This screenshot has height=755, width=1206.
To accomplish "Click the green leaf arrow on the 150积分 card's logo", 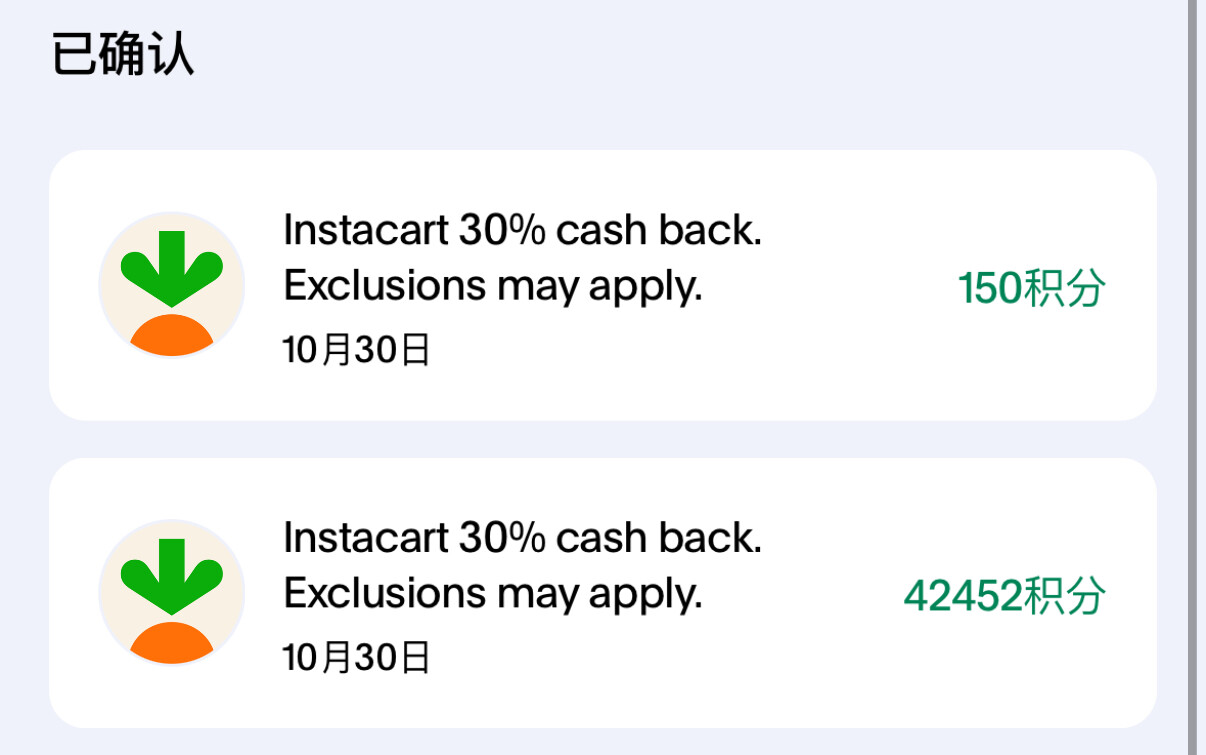I will click(172, 268).
